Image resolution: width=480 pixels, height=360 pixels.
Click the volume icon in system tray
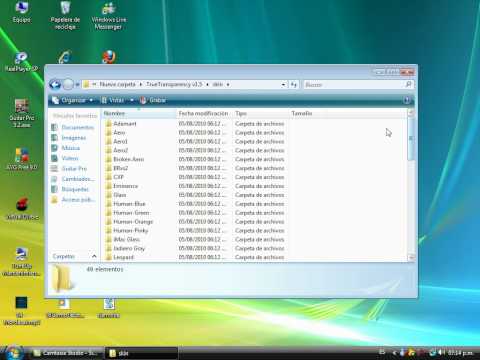[442, 352]
